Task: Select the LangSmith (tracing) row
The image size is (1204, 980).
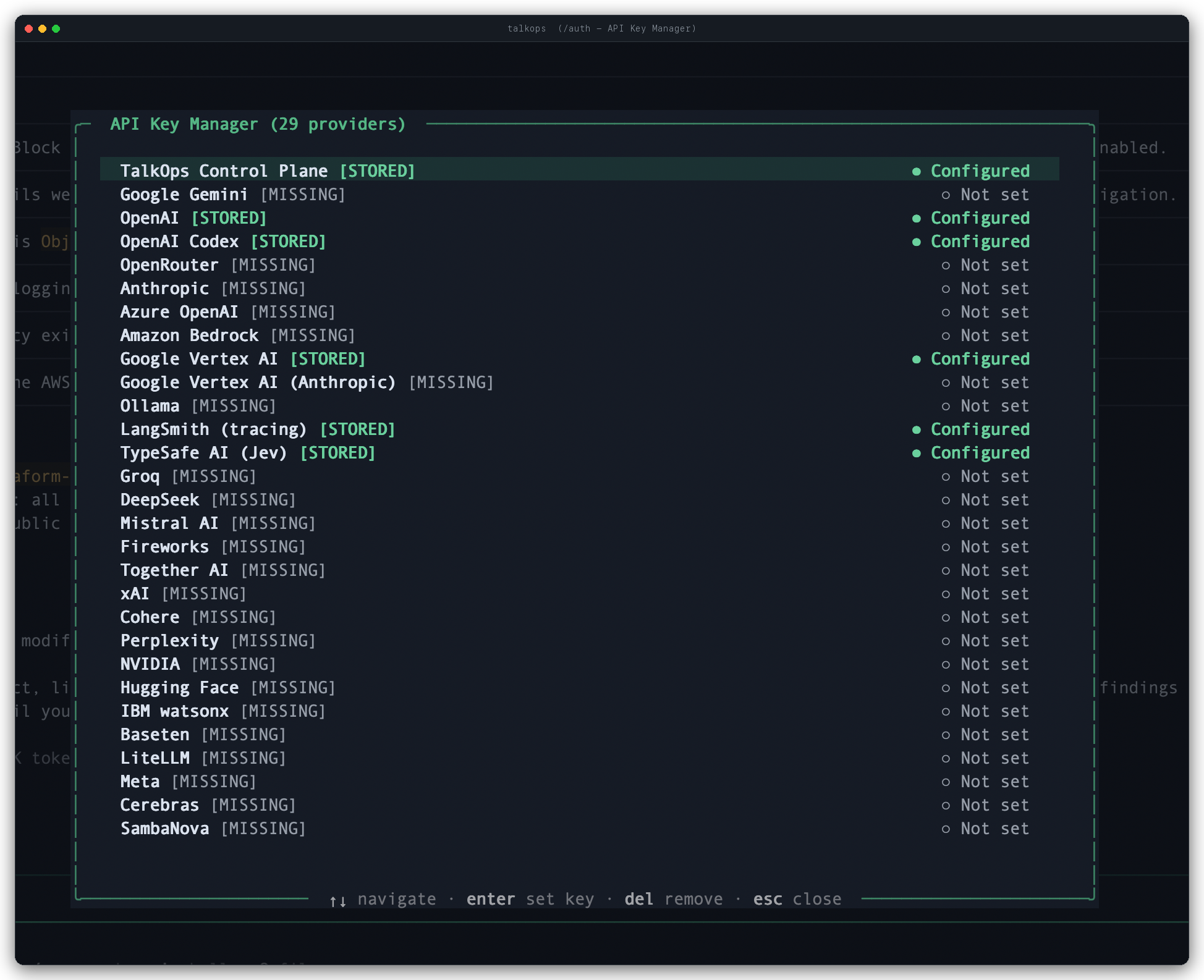Action: (579, 429)
